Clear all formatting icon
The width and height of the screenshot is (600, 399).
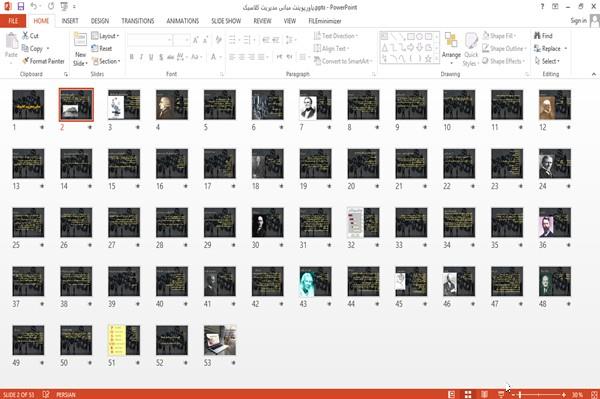(x=219, y=40)
